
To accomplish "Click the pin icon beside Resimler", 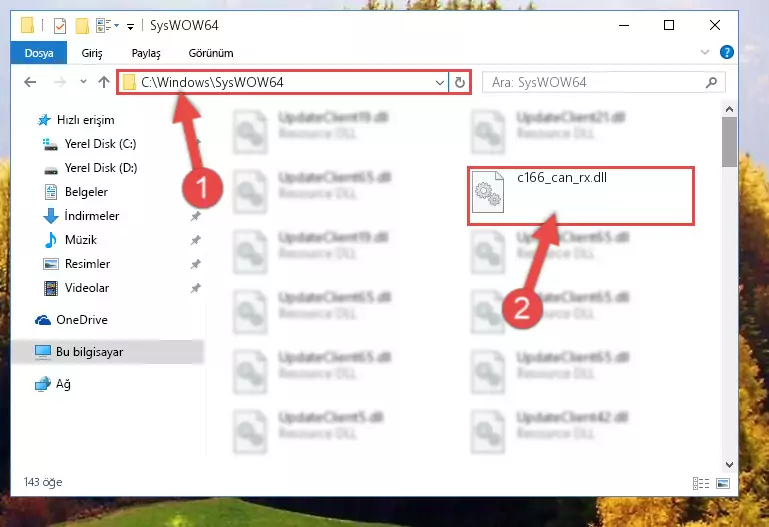I will [196, 264].
